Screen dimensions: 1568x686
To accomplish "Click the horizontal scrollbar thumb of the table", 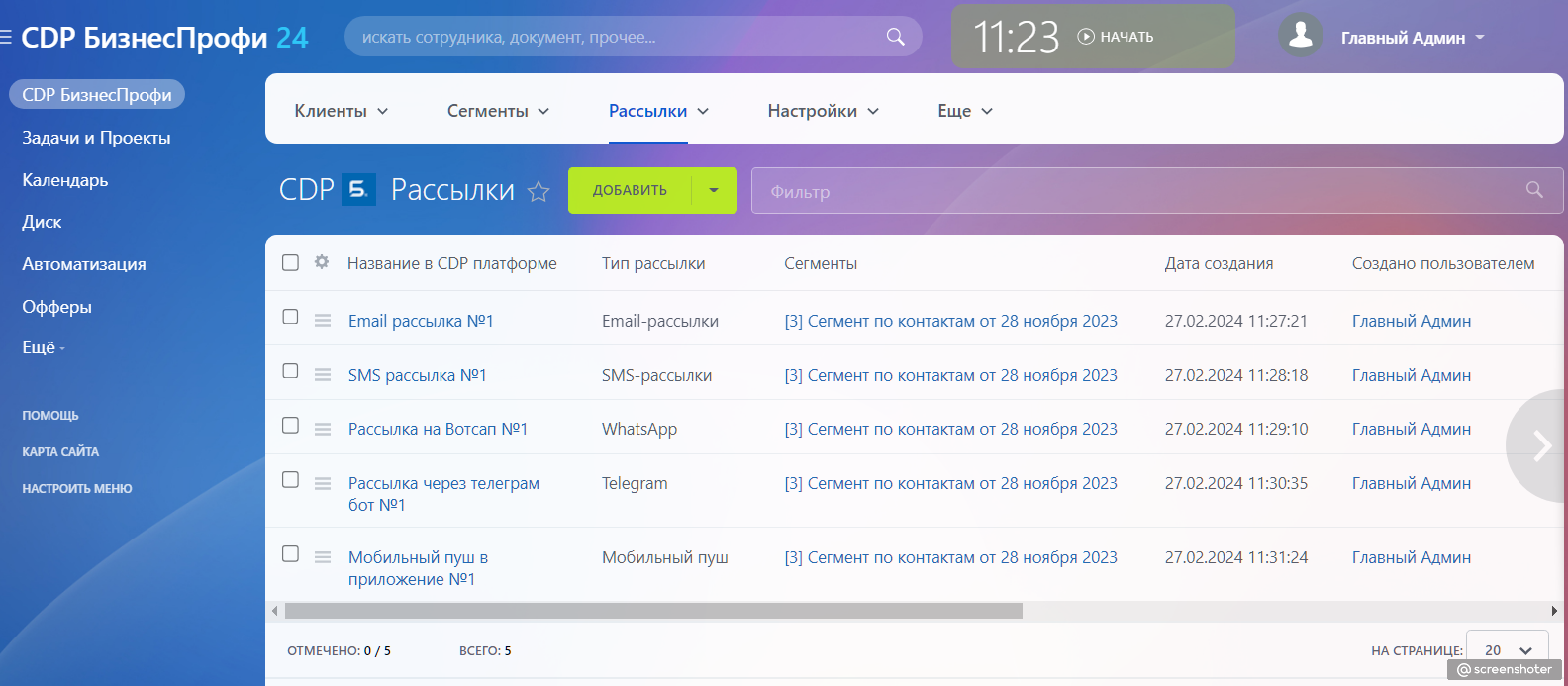I will (x=653, y=611).
